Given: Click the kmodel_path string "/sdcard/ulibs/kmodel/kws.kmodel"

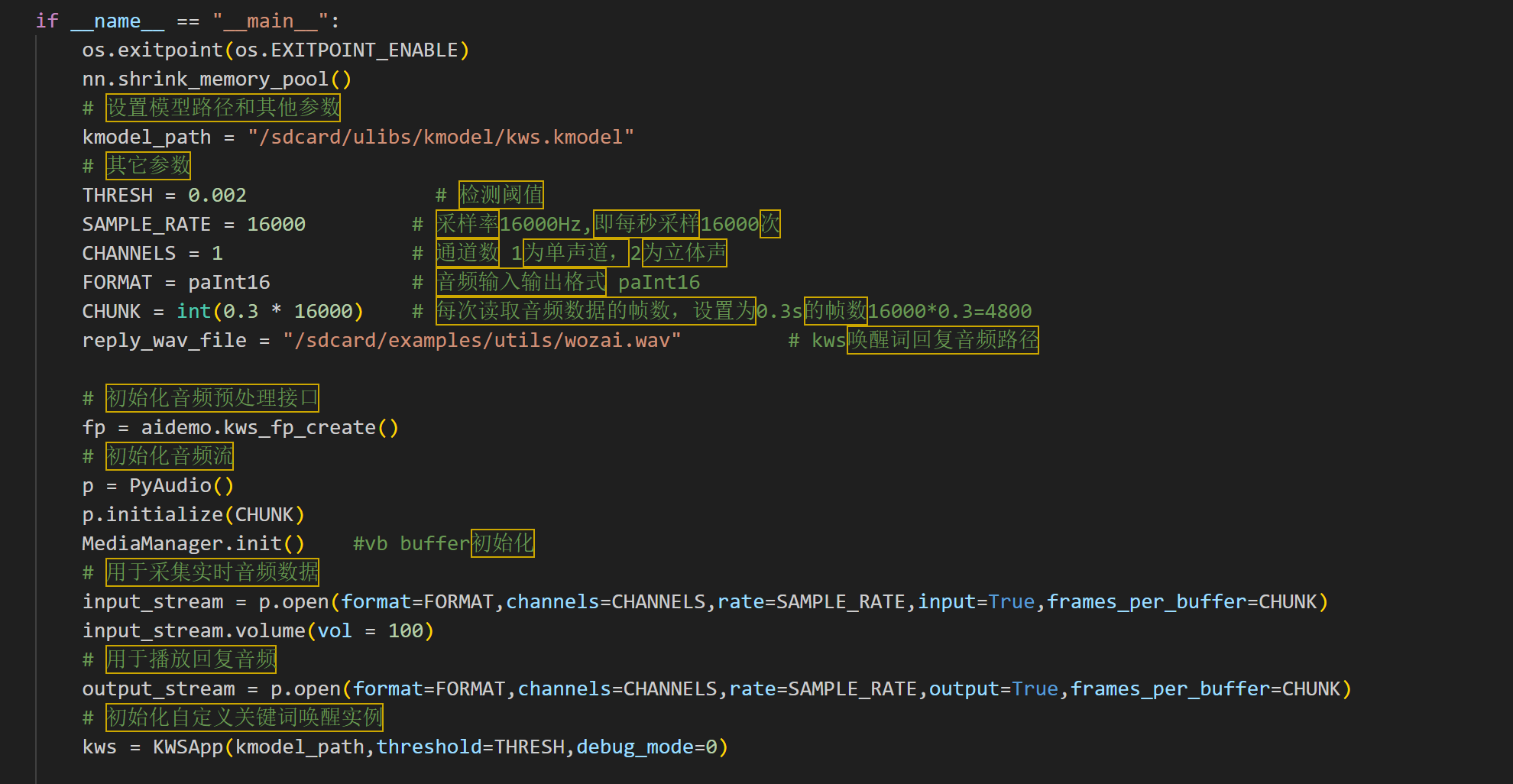Looking at the screenshot, I should (x=440, y=138).
